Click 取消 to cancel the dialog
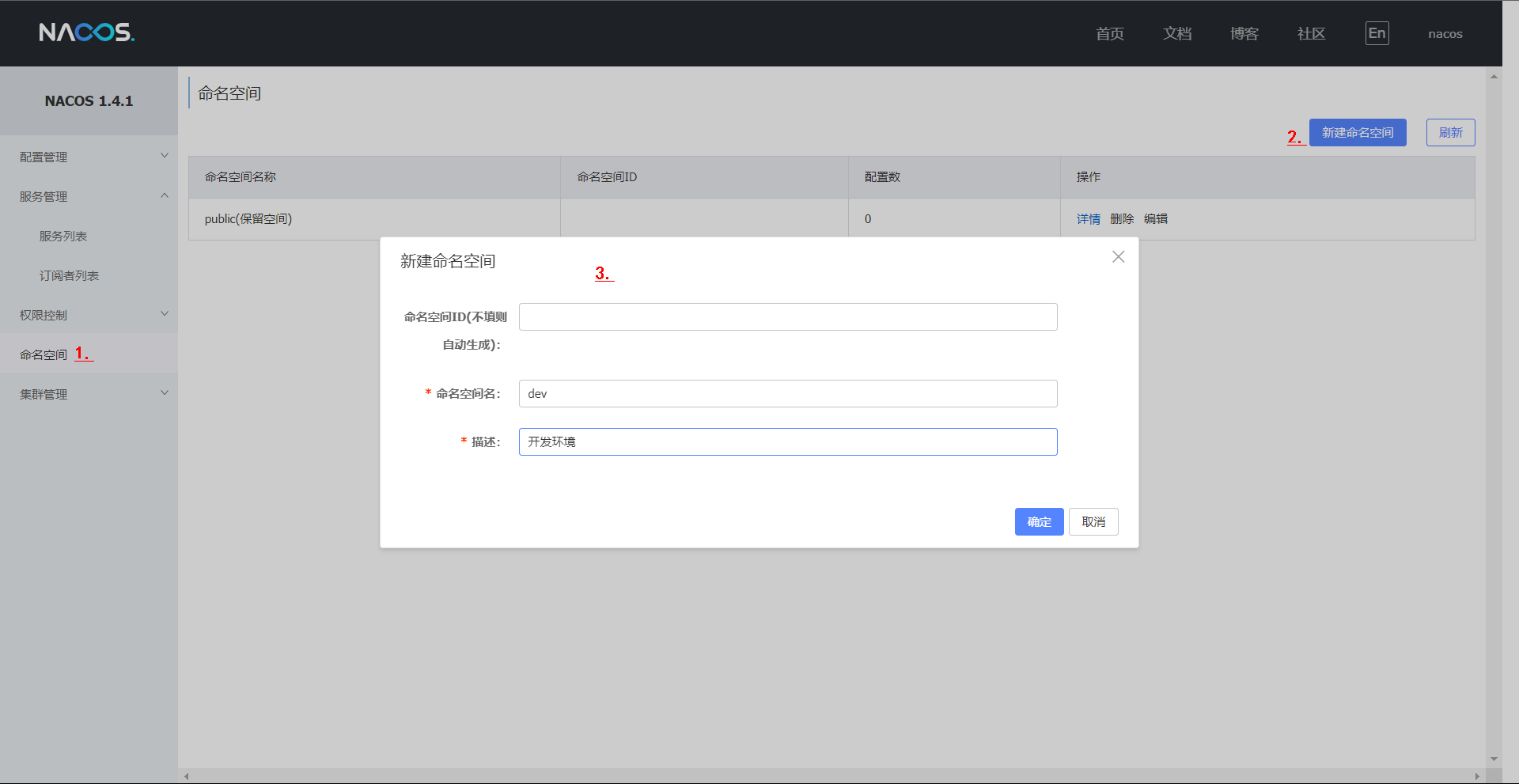1519x784 pixels. pos(1093,522)
